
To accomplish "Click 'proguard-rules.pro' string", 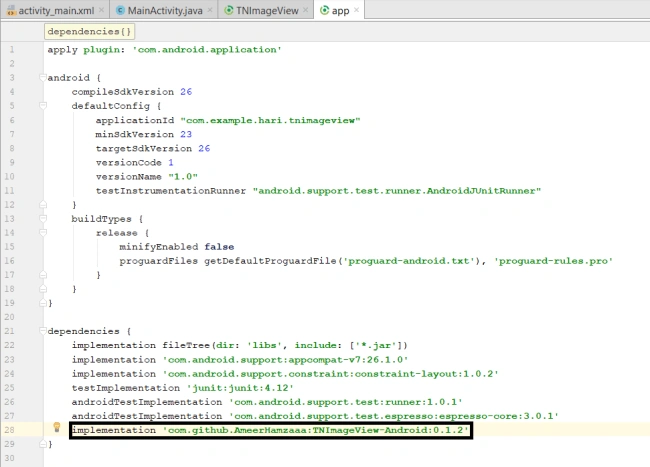I will click(553, 261).
